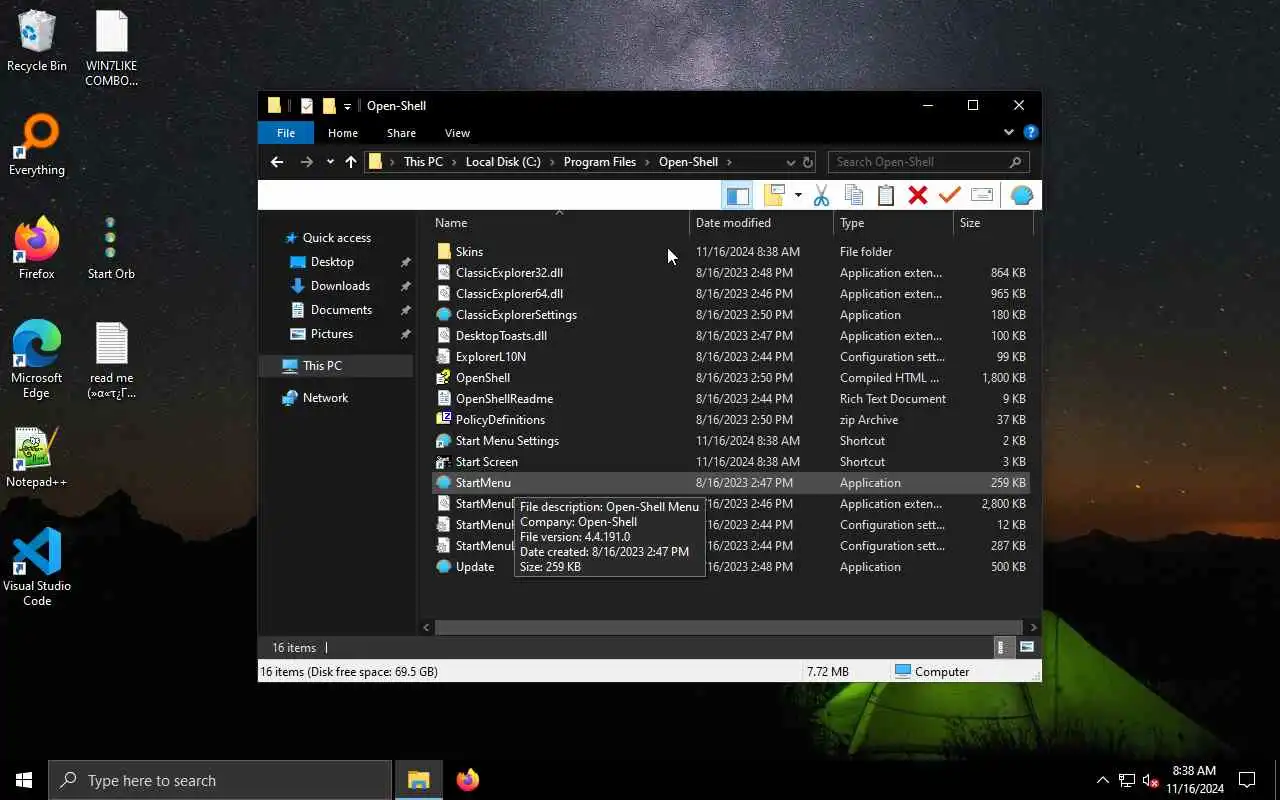Screen dimensions: 1280x800
Task: Select ClassicExplorer32.dll file
Action: (509, 273)
